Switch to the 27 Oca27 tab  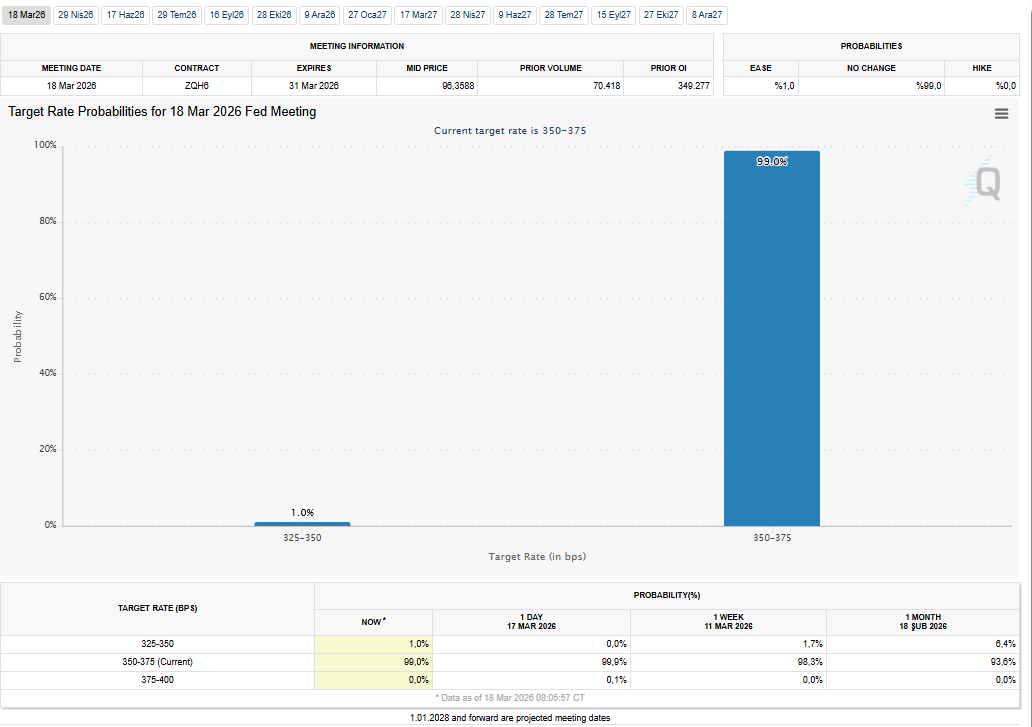pyautogui.click(x=367, y=15)
